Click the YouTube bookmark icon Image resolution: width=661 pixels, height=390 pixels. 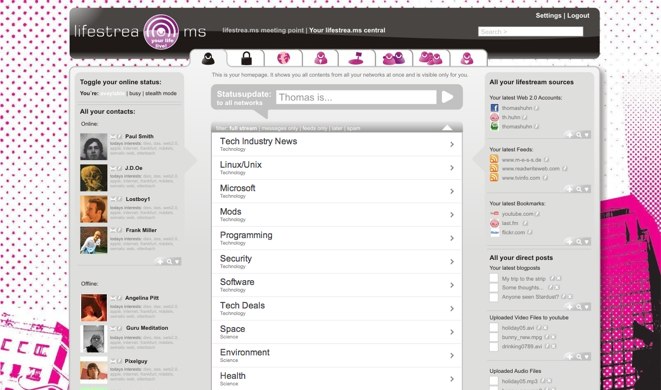[x=494, y=214]
